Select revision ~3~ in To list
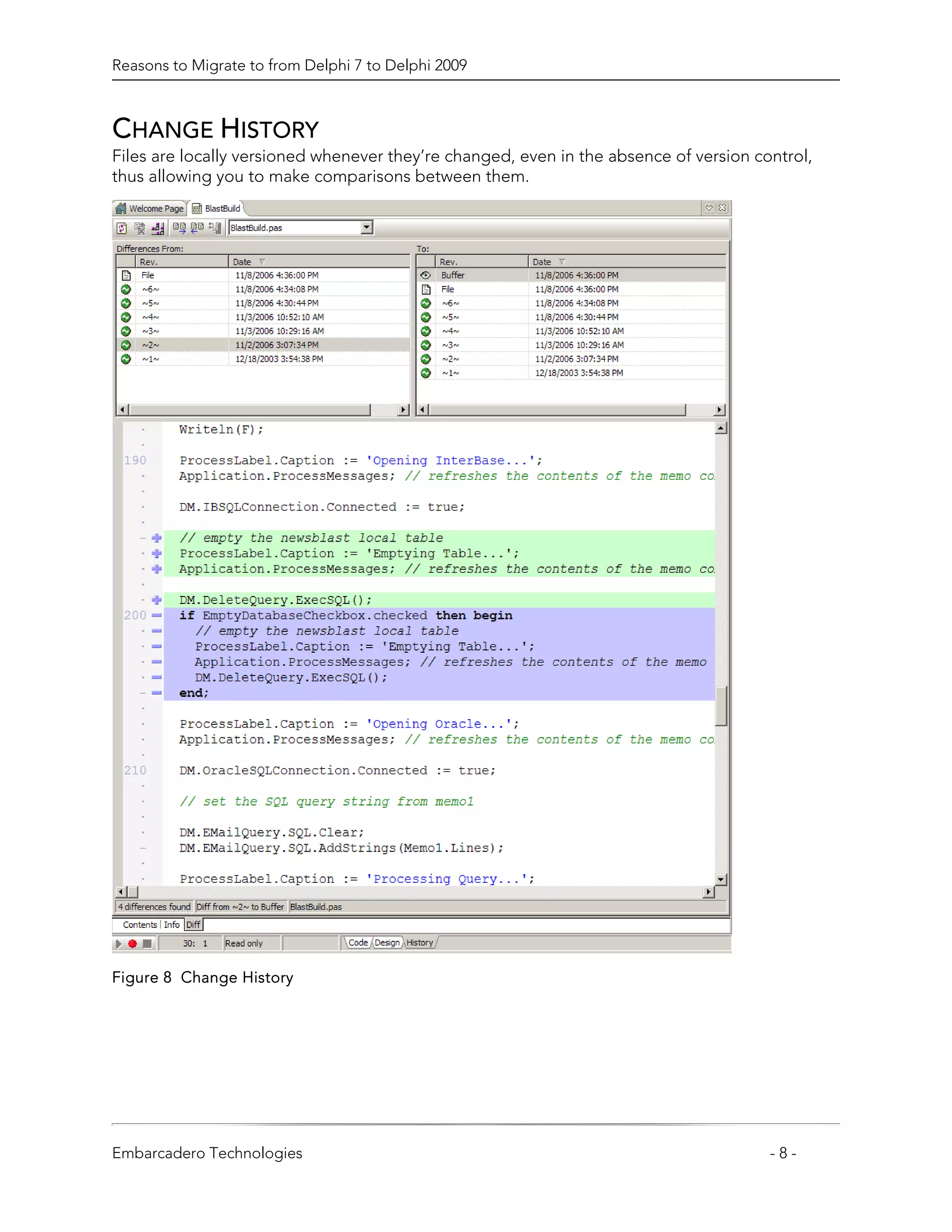 point(571,345)
